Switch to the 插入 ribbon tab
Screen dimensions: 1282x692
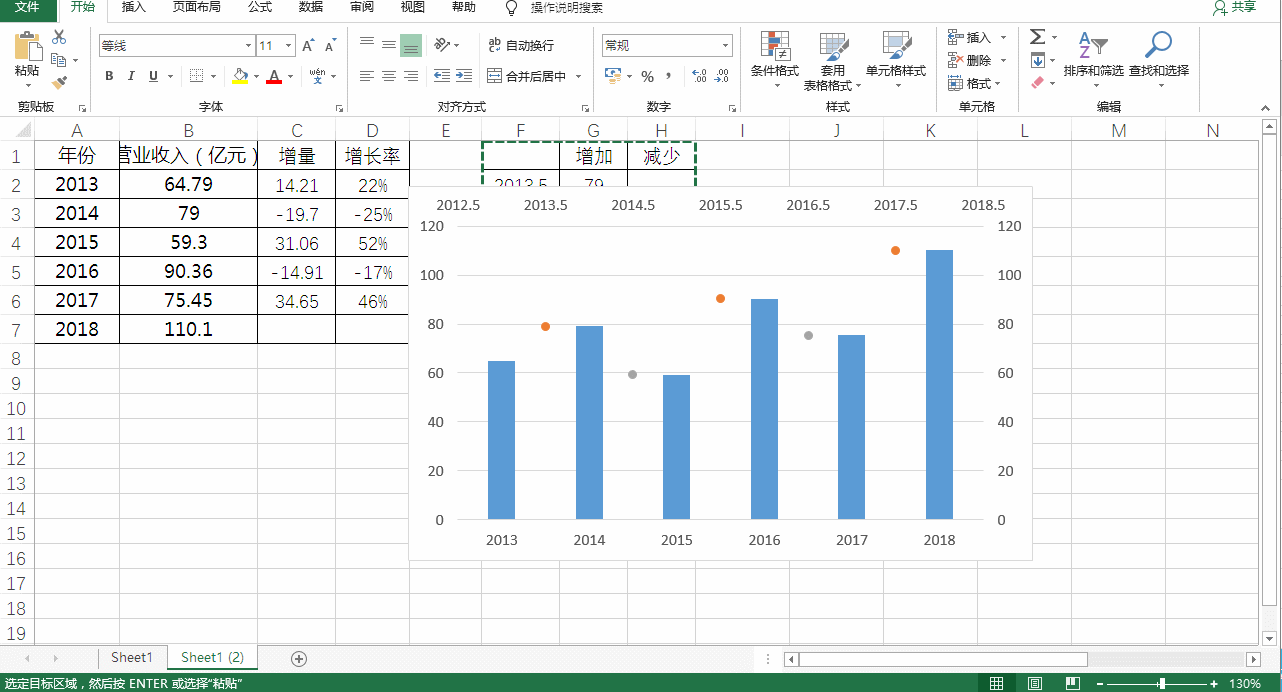point(133,8)
